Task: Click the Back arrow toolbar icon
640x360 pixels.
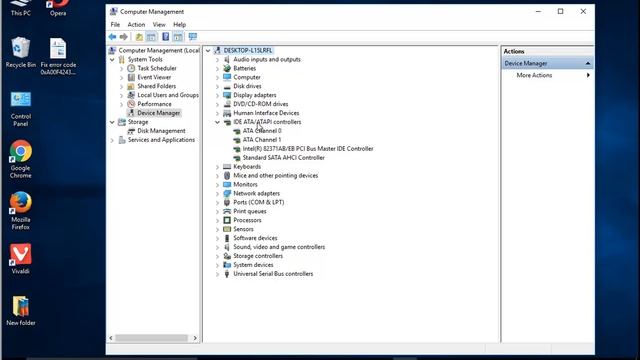Action: click(x=112, y=37)
